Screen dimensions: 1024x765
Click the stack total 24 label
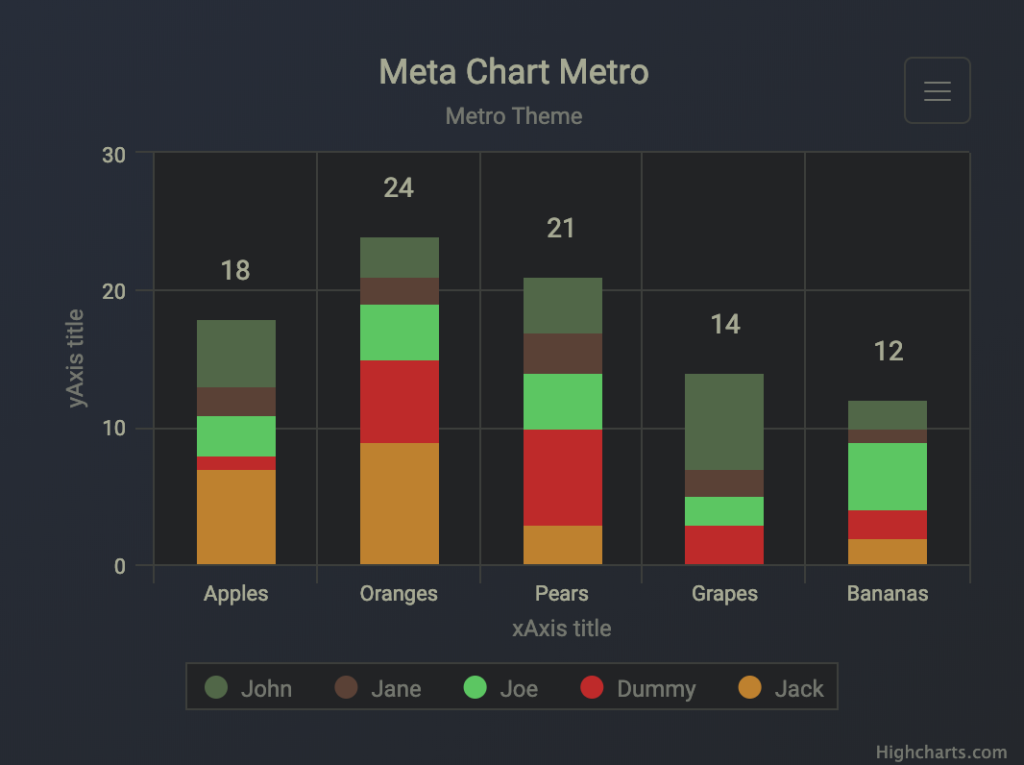click(x=399, y=188)
